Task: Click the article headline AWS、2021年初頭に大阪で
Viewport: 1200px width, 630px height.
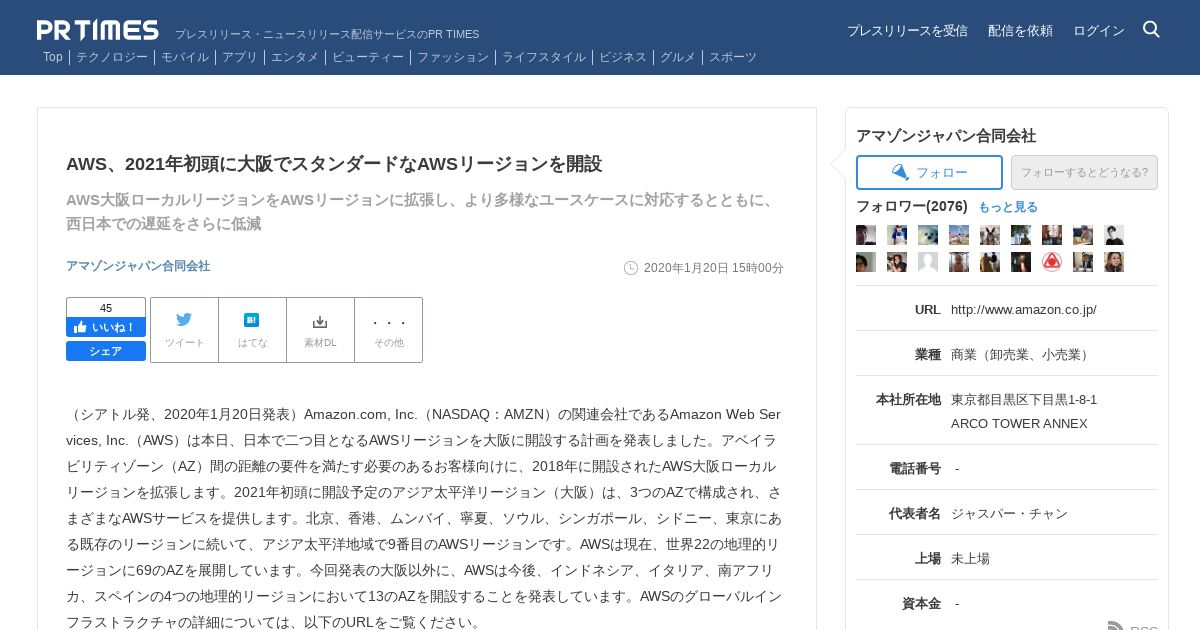Action: (334, 164)
